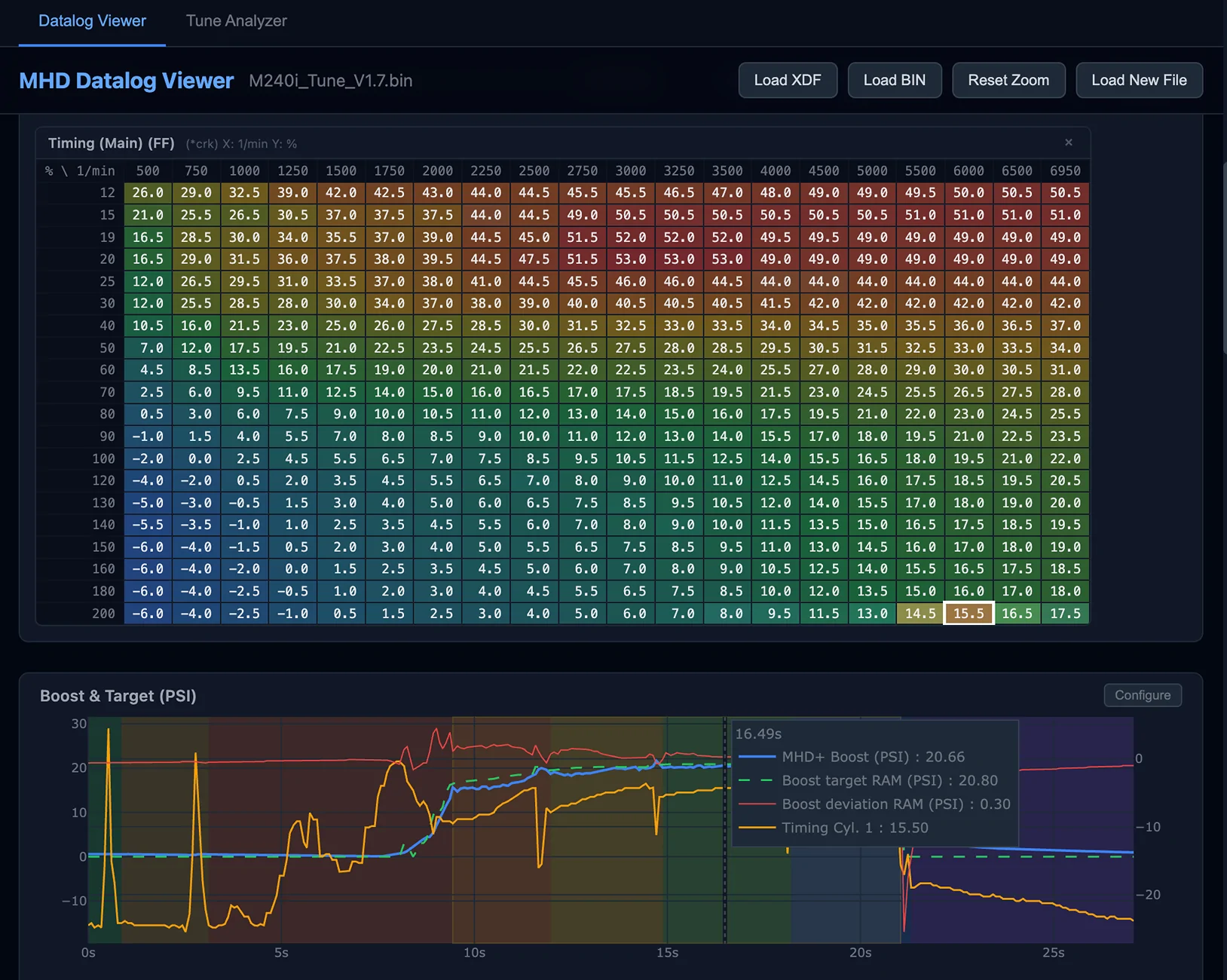Click the Load BIN button
The width and height of the screenshot is (1227, 980).
894,80
